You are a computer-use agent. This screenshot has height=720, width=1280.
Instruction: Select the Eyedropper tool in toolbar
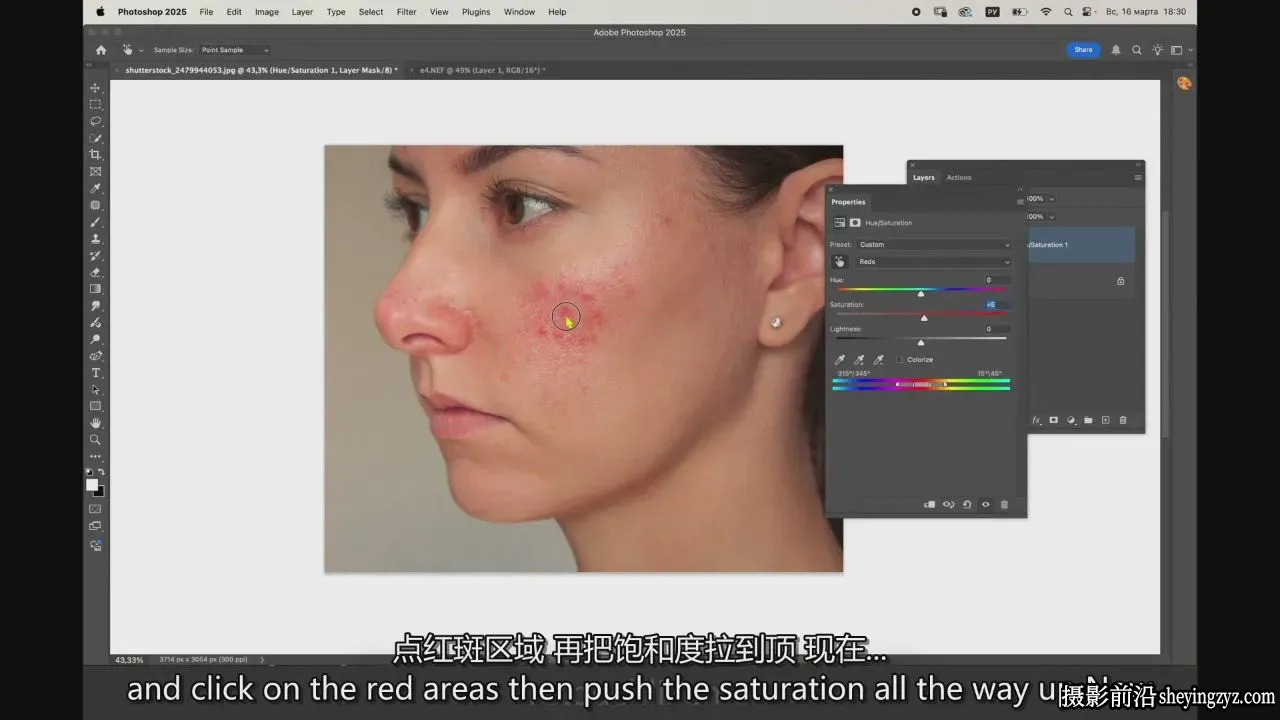tap(96, 188)
